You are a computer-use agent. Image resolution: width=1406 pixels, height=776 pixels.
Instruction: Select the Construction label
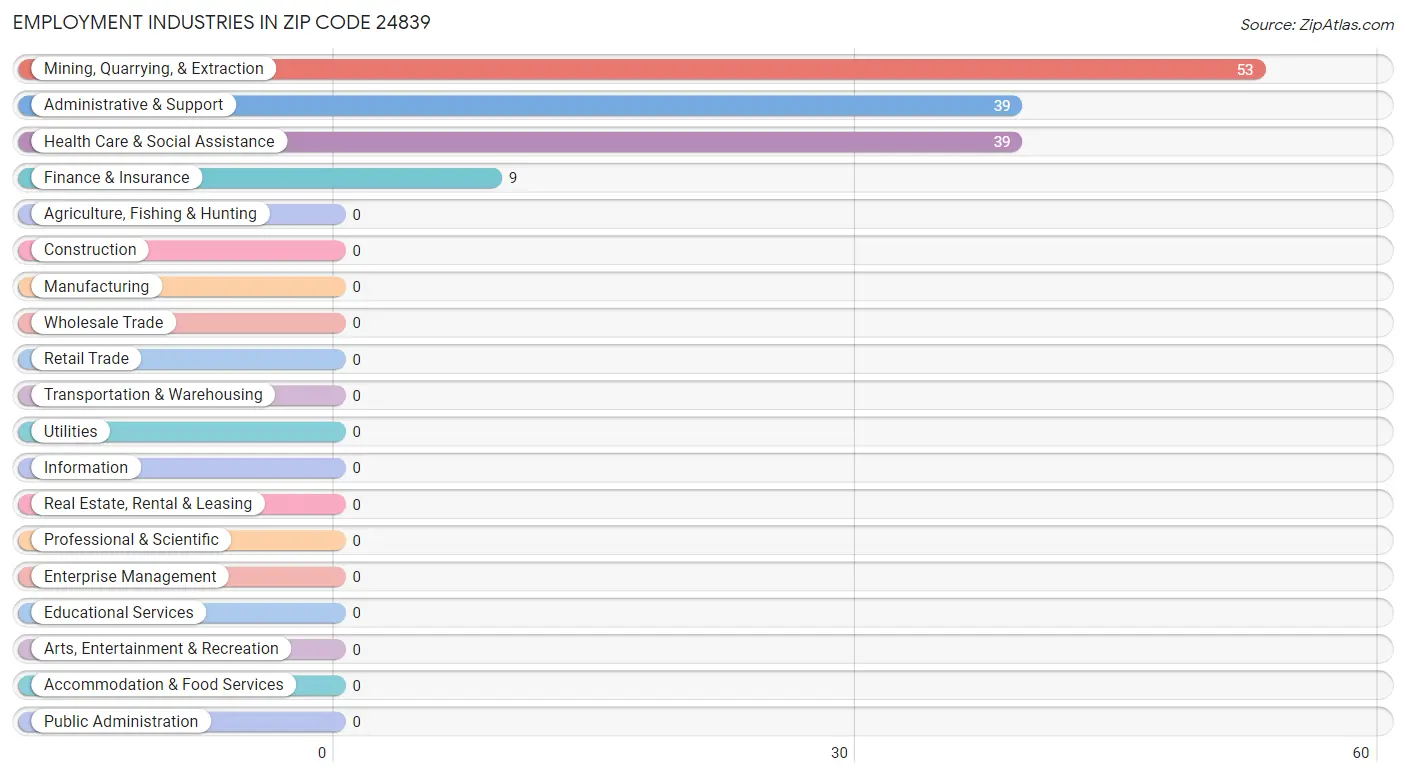tap(90, 250)
